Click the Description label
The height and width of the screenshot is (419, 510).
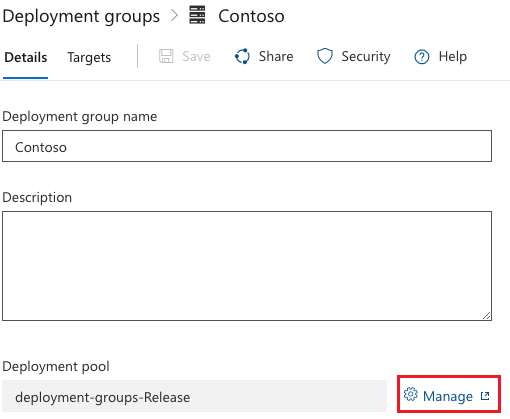(37, 197)
